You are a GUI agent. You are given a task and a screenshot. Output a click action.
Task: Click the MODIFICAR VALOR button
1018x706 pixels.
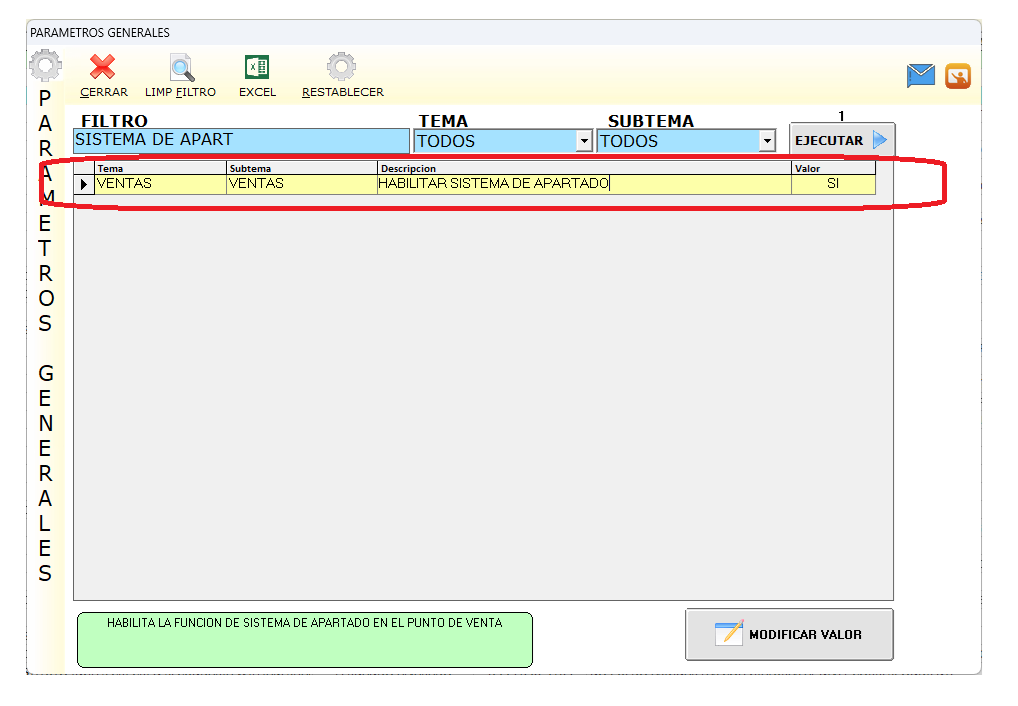tap(789, 634)
